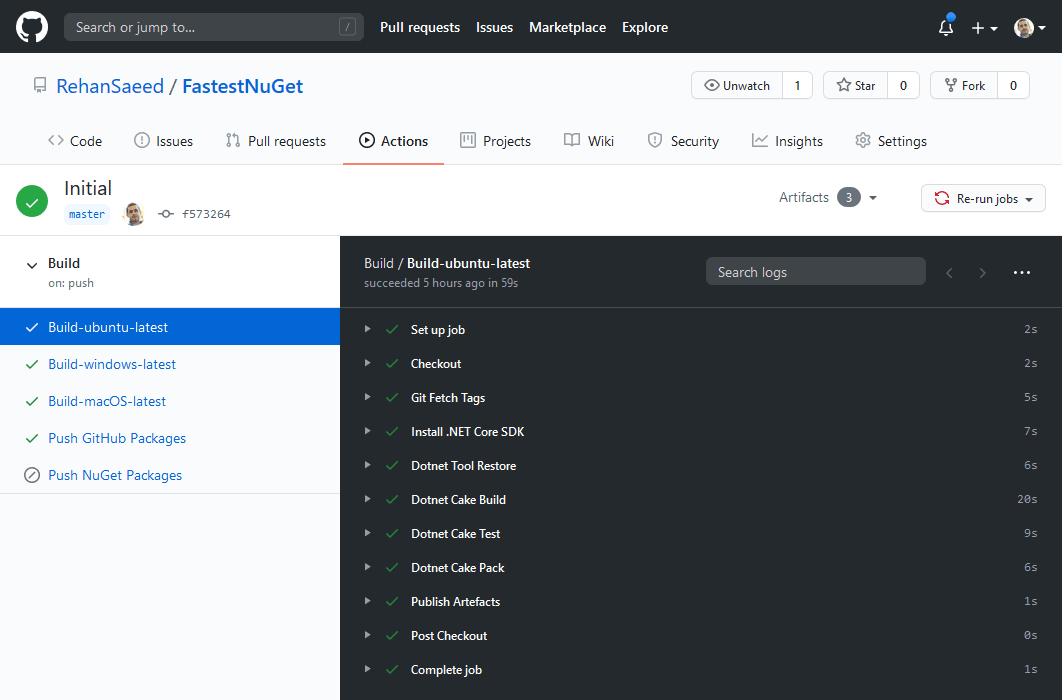Go to next search result arrow
Image resolution: width=1062 pixels, height=700 pixels.
pyautogui.click(x=982, y=273)
